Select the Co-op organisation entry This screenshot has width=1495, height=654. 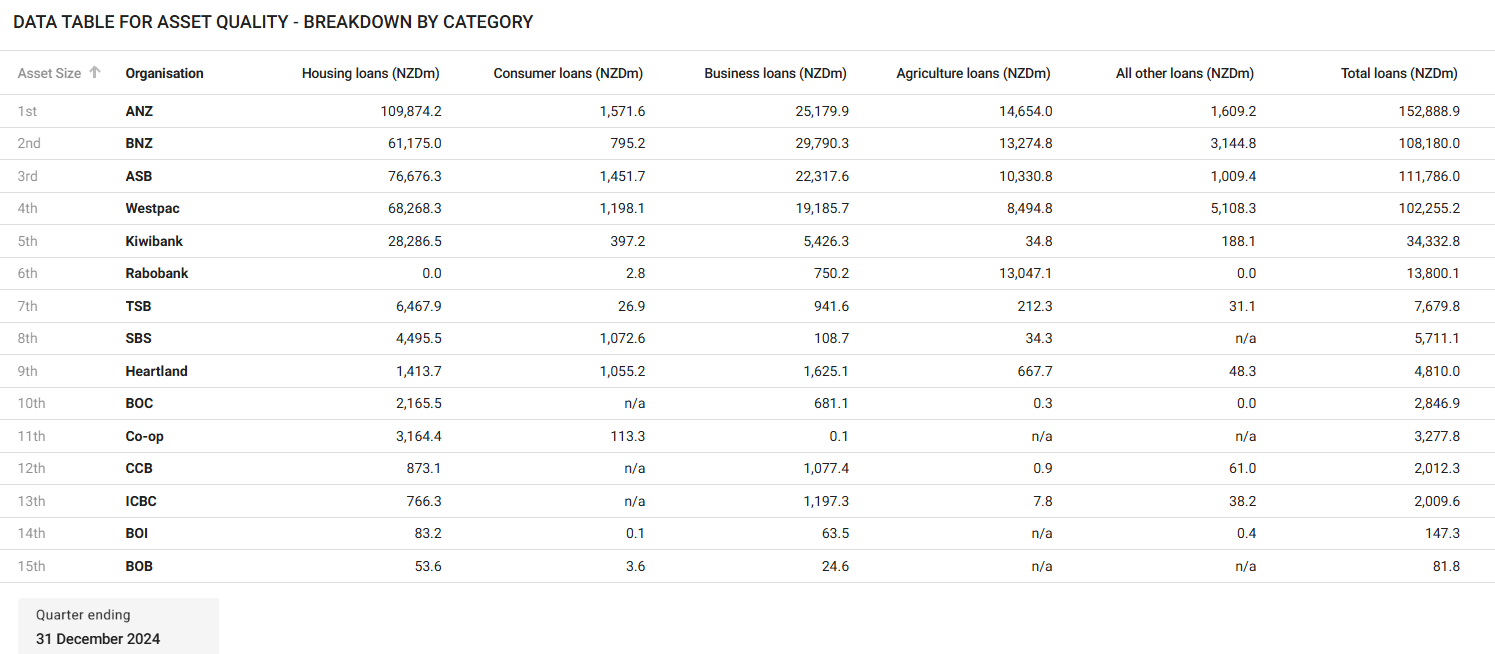(144, 436)
